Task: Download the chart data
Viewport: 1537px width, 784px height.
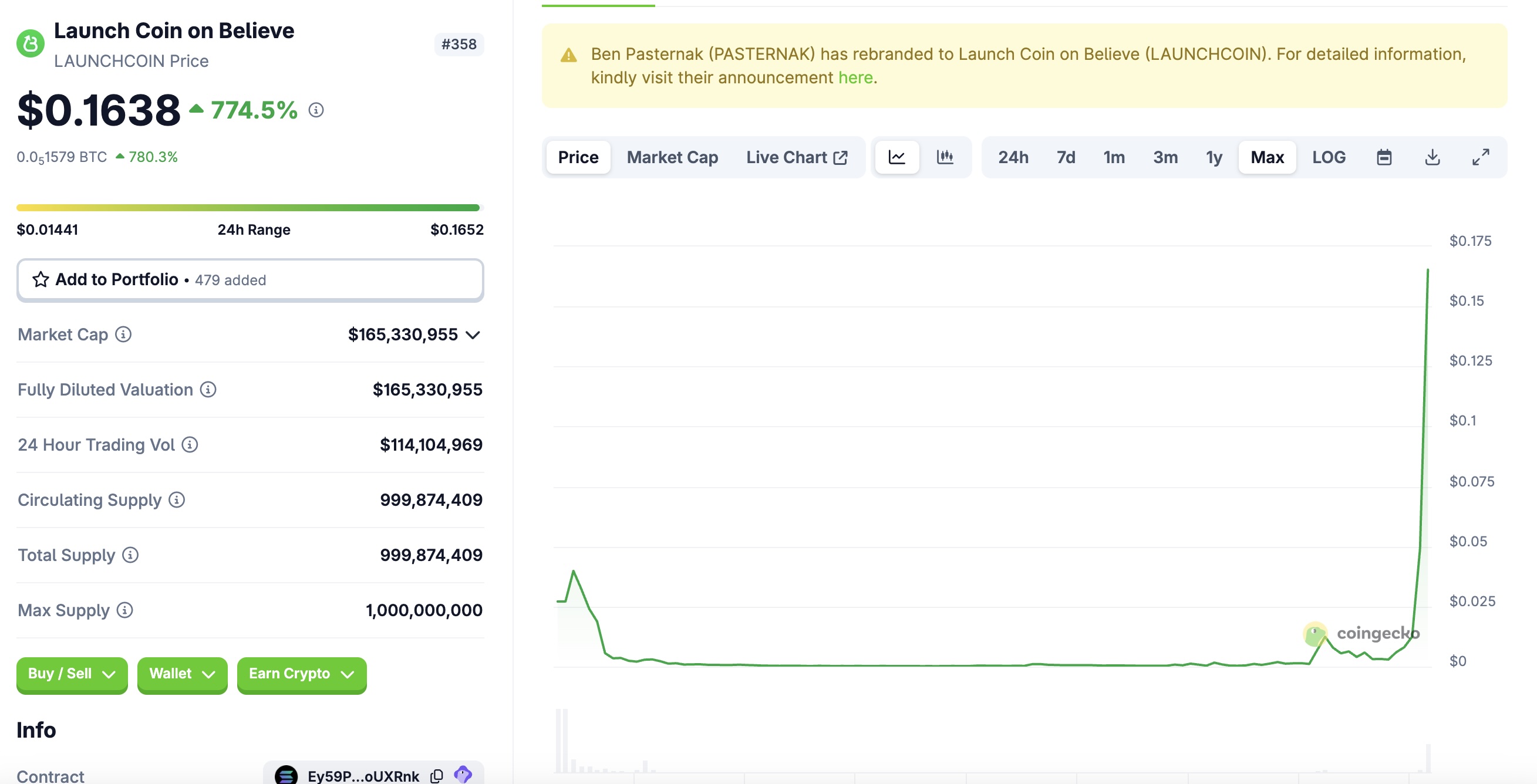Action: click(1432, 157)
